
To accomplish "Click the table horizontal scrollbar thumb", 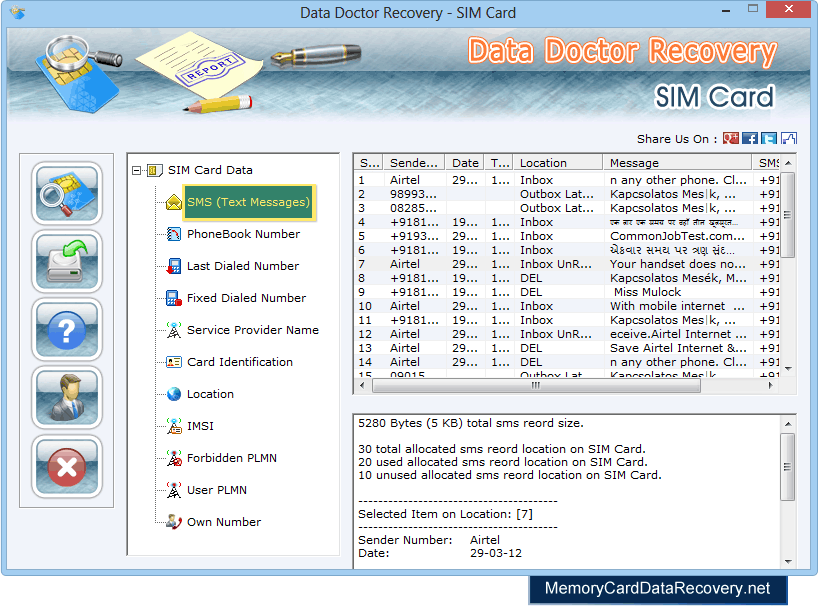I will 536,385.
